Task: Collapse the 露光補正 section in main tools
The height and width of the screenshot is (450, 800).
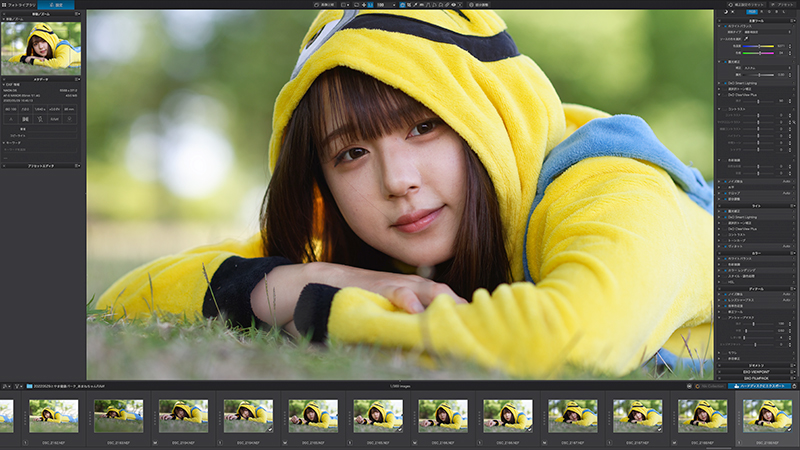Action: [x=719, y=62]
